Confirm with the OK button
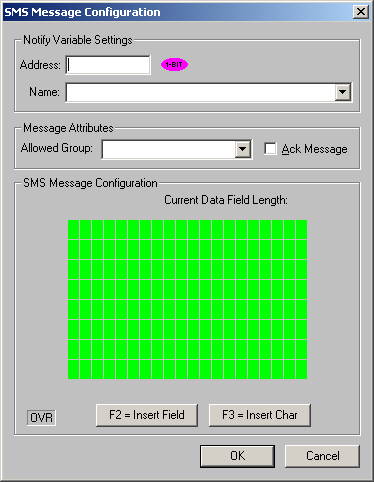This screenshot has width=374, height=482. [237, 456]
